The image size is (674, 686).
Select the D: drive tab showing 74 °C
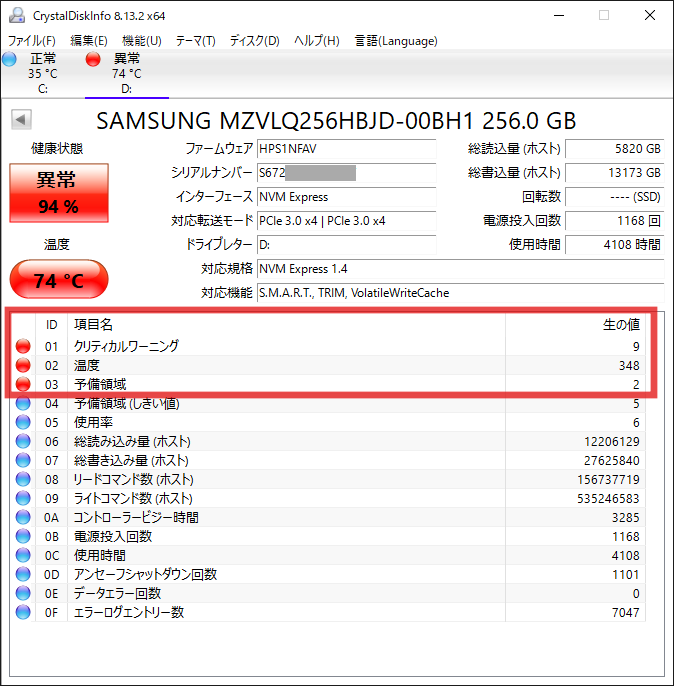pyautogui.click(x=126, y=74)
